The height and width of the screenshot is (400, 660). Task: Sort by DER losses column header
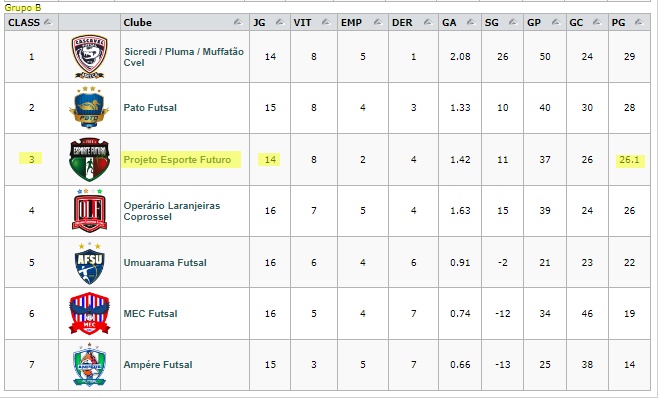coord(402,22)
